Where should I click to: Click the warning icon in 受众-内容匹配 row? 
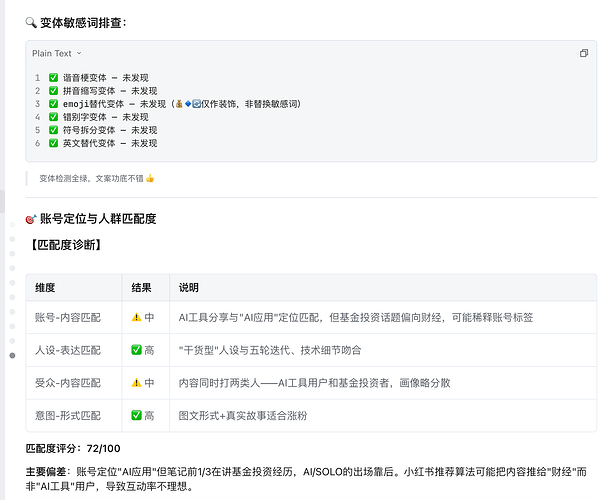pos(136,383)
